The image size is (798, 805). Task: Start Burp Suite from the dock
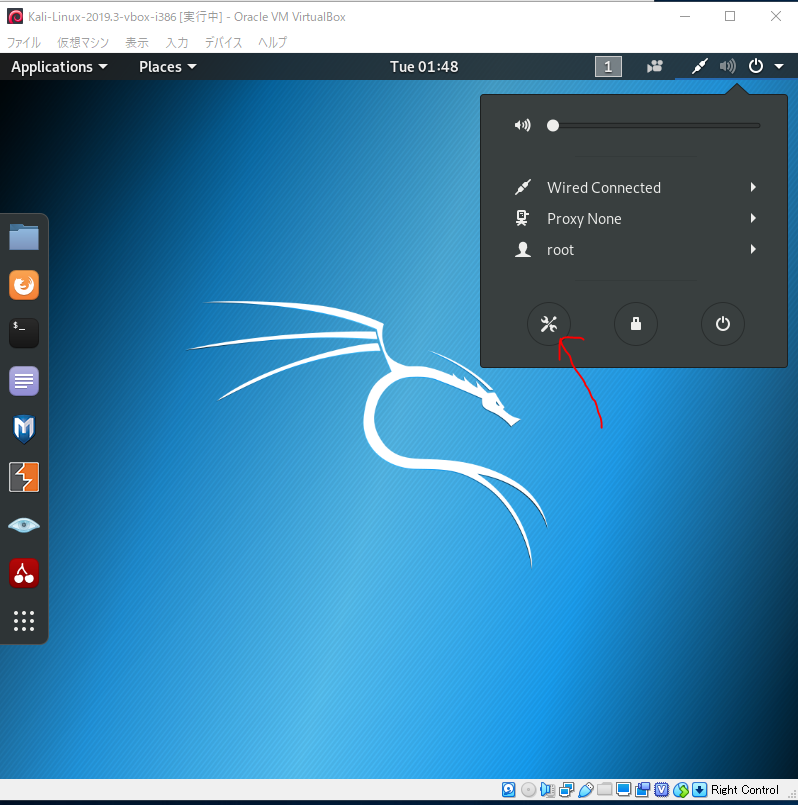click(24, 477)
